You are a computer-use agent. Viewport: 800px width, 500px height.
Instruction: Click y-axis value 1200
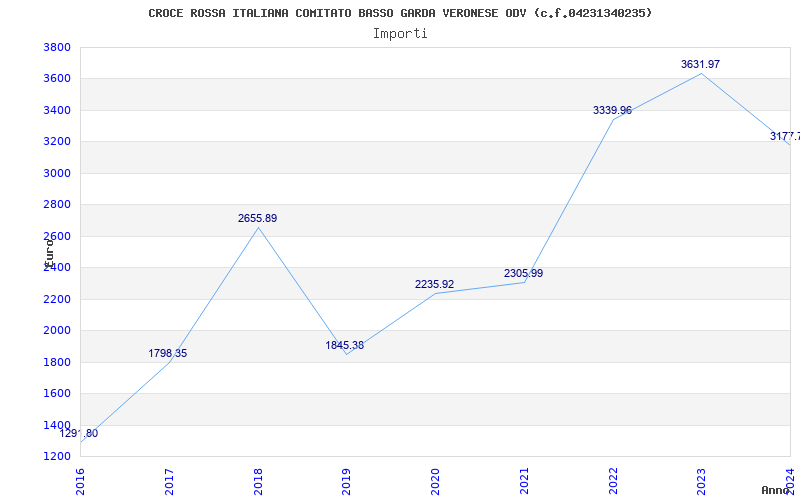click(57, 456)
